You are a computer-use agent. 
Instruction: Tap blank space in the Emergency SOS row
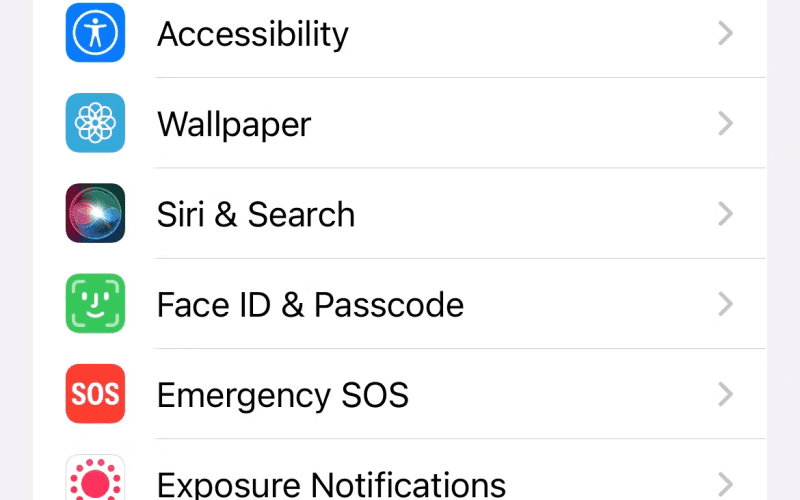(x=561, y=394)
